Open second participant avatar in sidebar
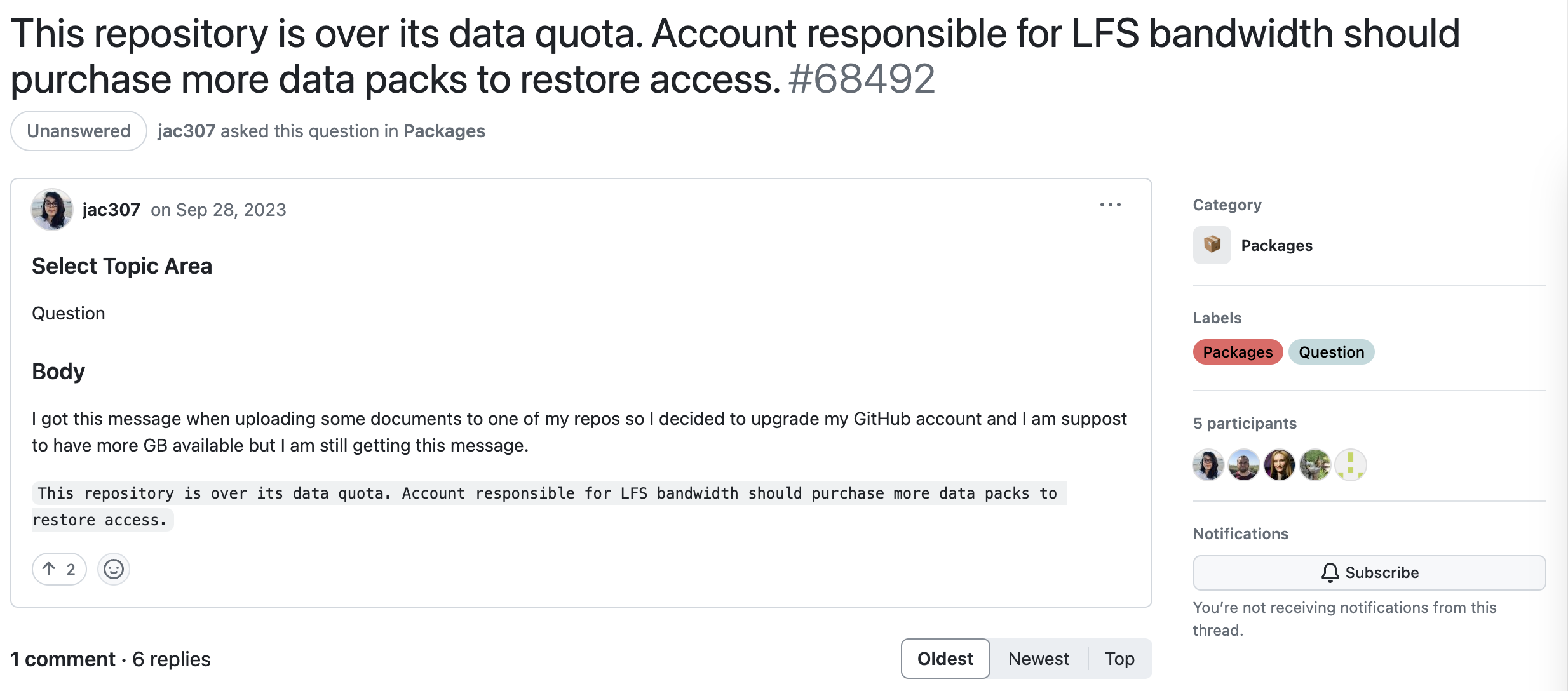This screenshot has width=1568, height=691. pyautogui.click(x=1243, y=465)
